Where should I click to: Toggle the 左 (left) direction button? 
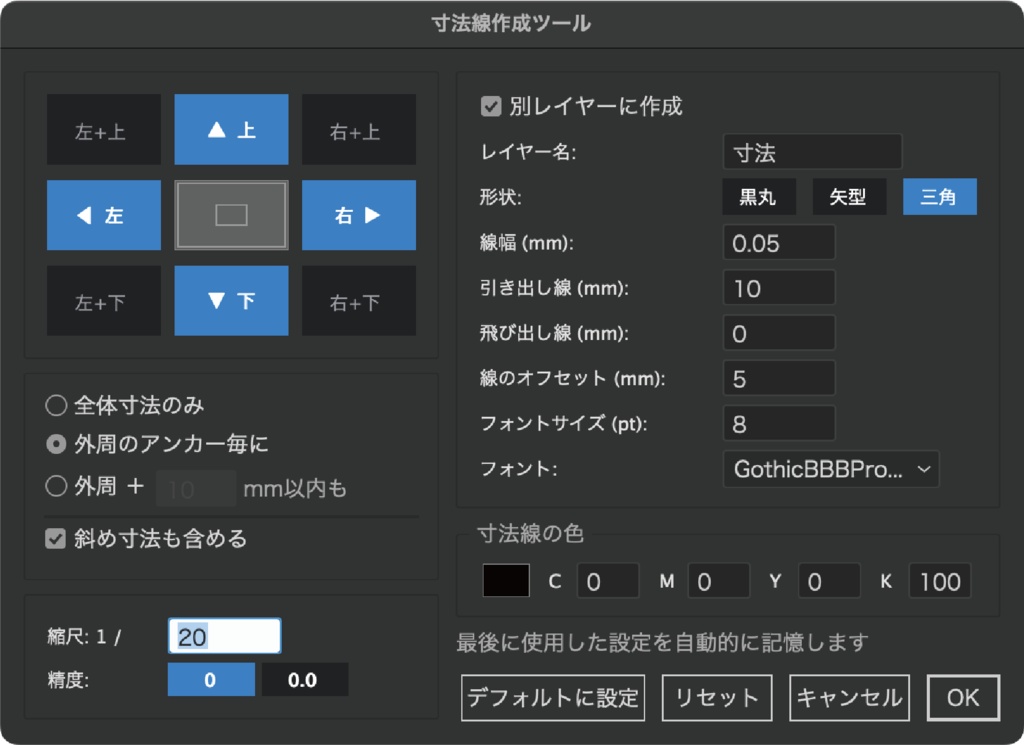click(104, 215)
